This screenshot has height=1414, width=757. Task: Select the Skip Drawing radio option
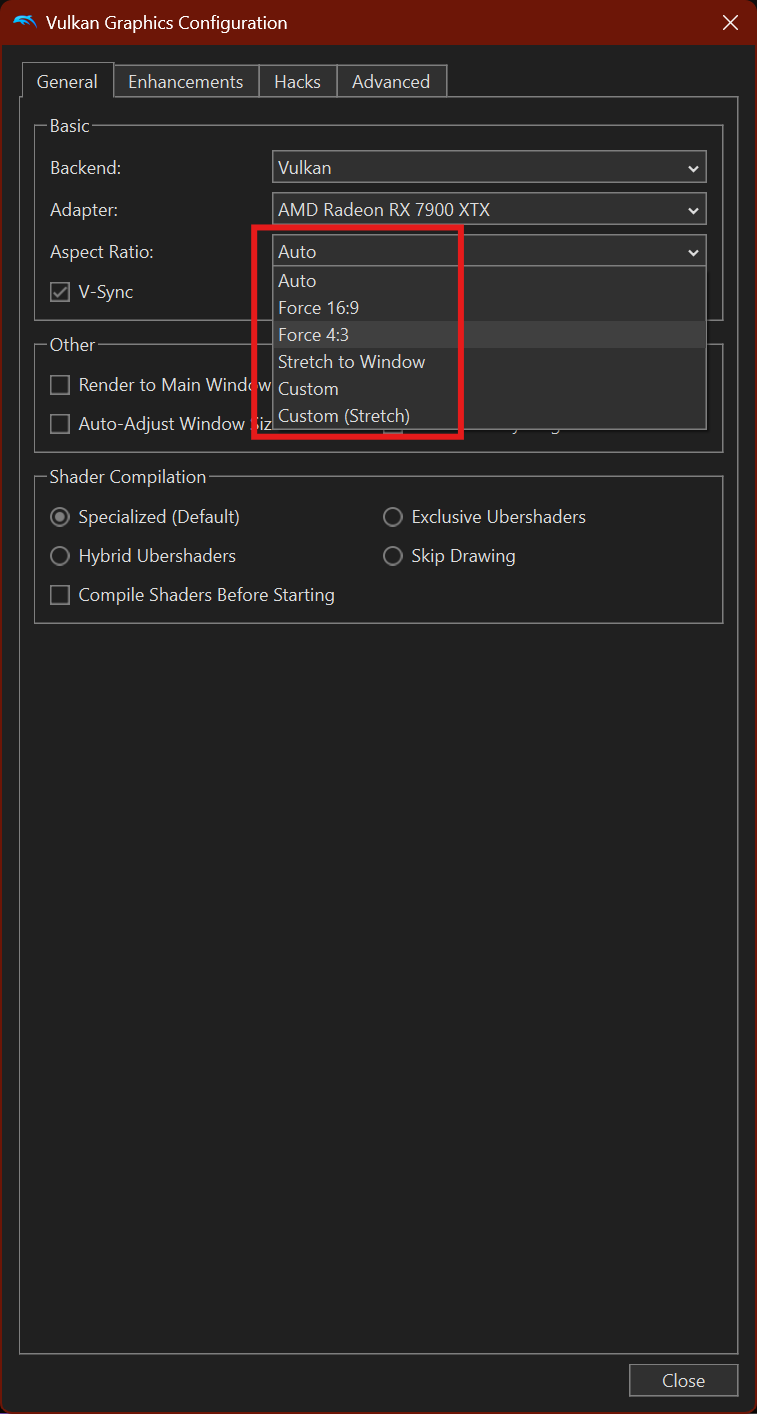pyautogui.click(x=393, y=556)
